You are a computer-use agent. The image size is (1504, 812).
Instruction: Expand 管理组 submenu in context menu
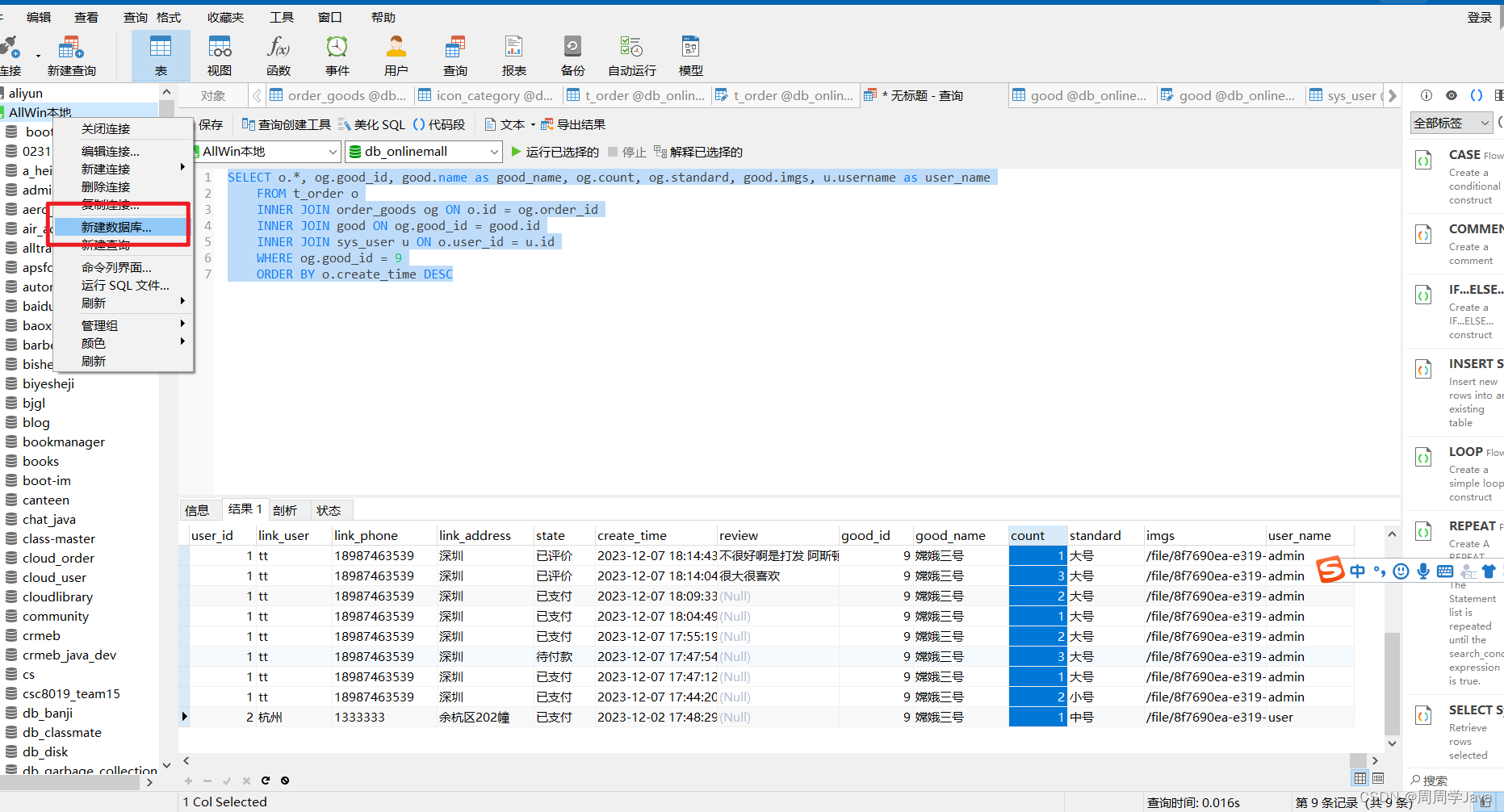coord(124,325)
